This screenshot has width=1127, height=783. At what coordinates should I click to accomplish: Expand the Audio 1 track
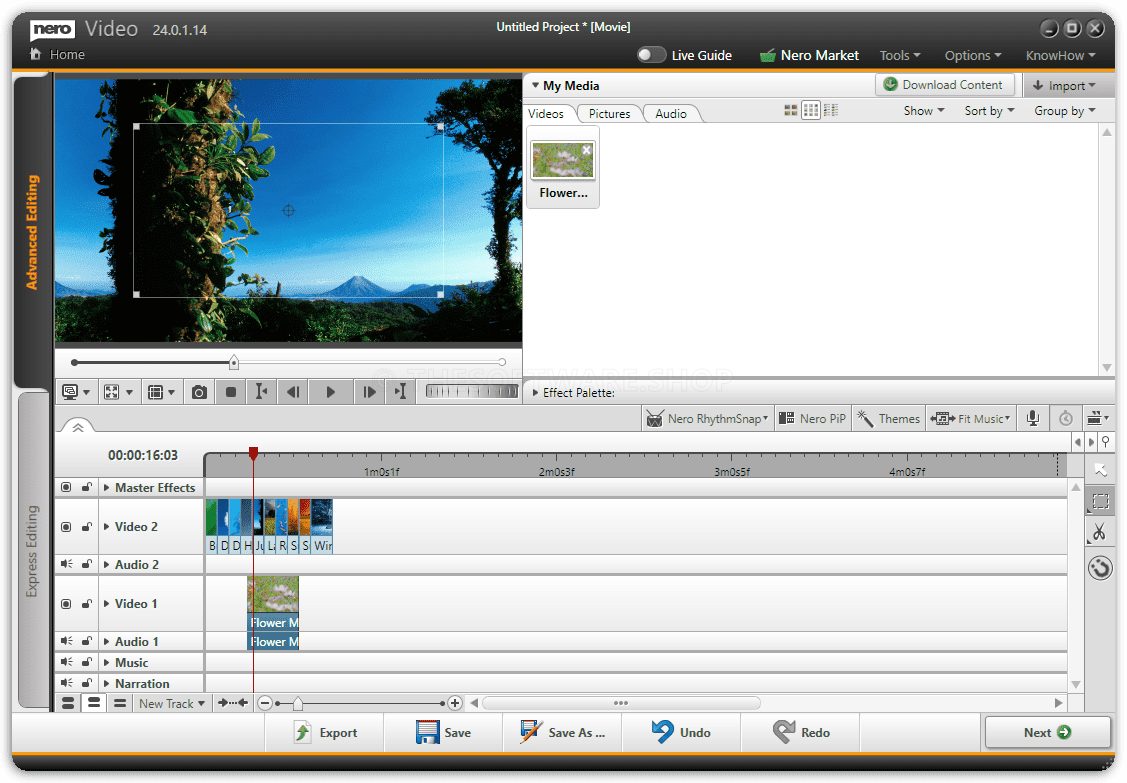(106, 641)
